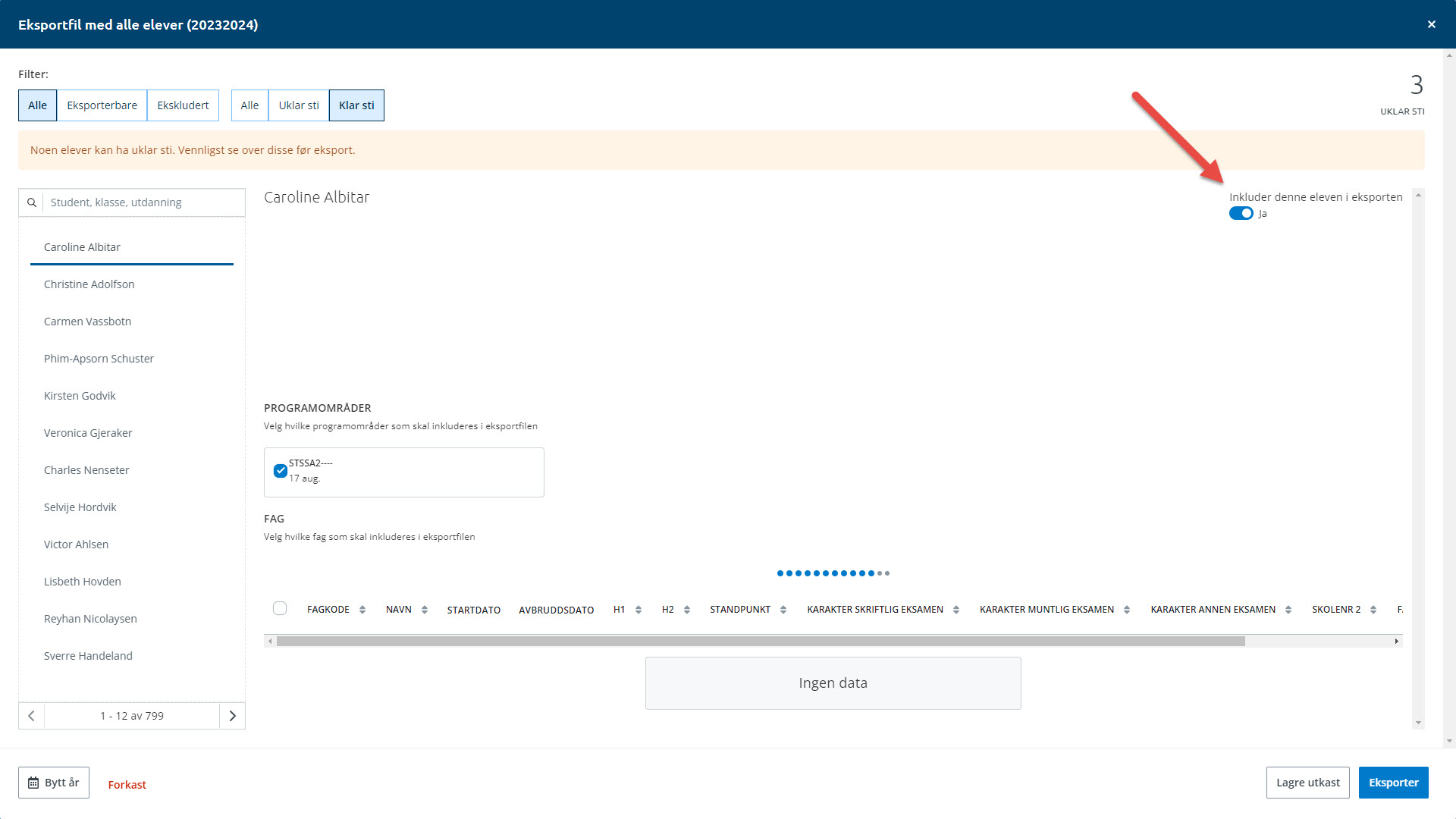Screen dimensions: 1456x819
Task: Go to the next page of students
Action: [232, 716]
